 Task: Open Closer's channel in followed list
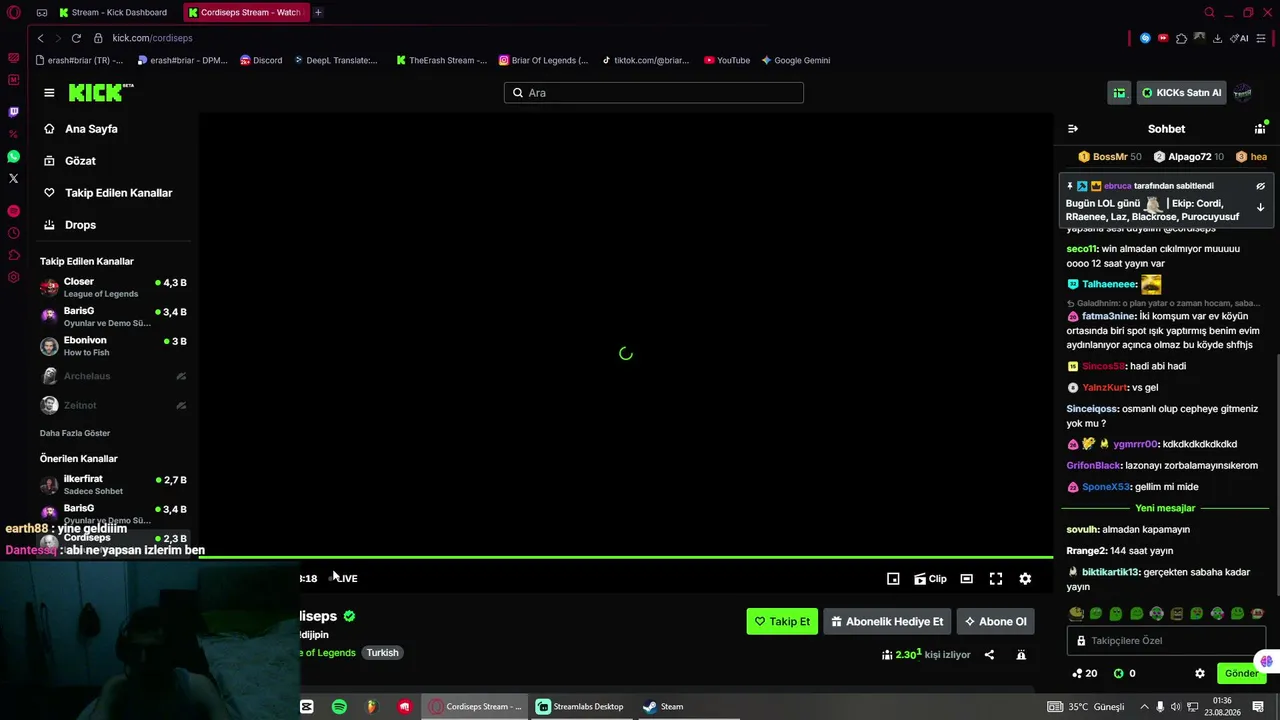click(x=113, y=288)
